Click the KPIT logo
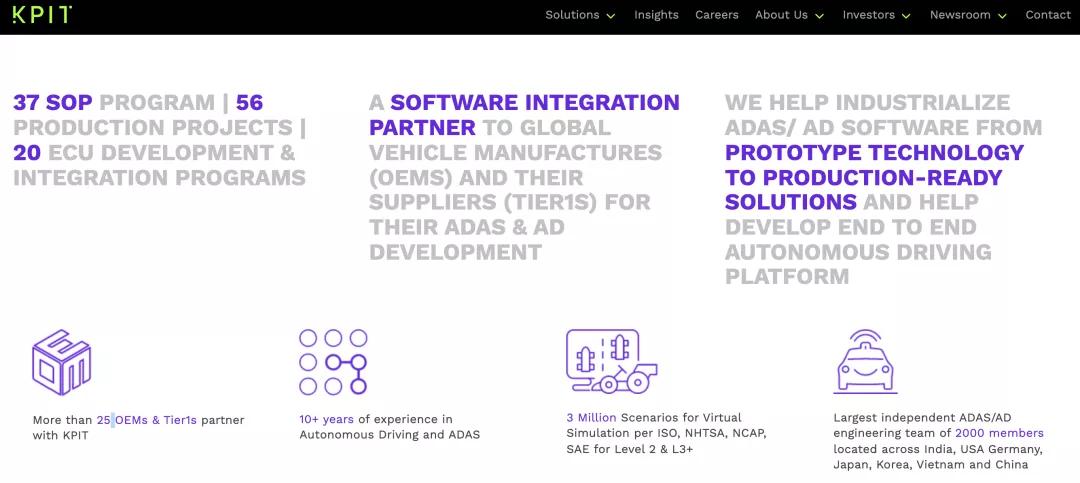The image size is (1080, 483). pyautogui.click(x=42, y=14)
